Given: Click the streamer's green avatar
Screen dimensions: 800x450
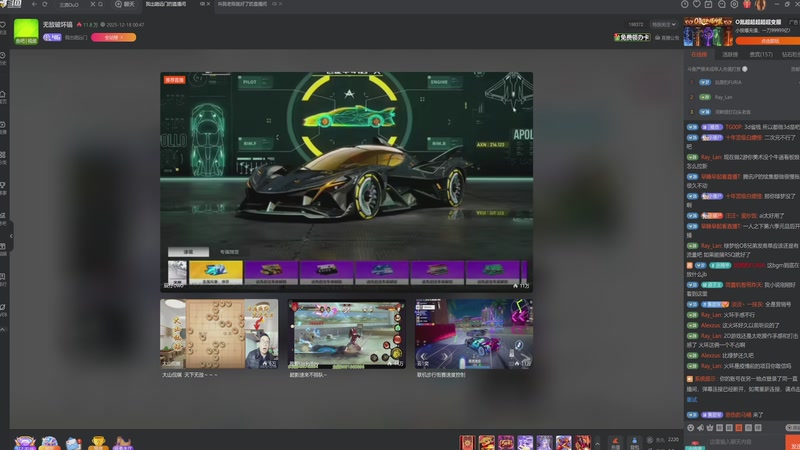Looking at the screenshot, I should [x=26, y=32].
